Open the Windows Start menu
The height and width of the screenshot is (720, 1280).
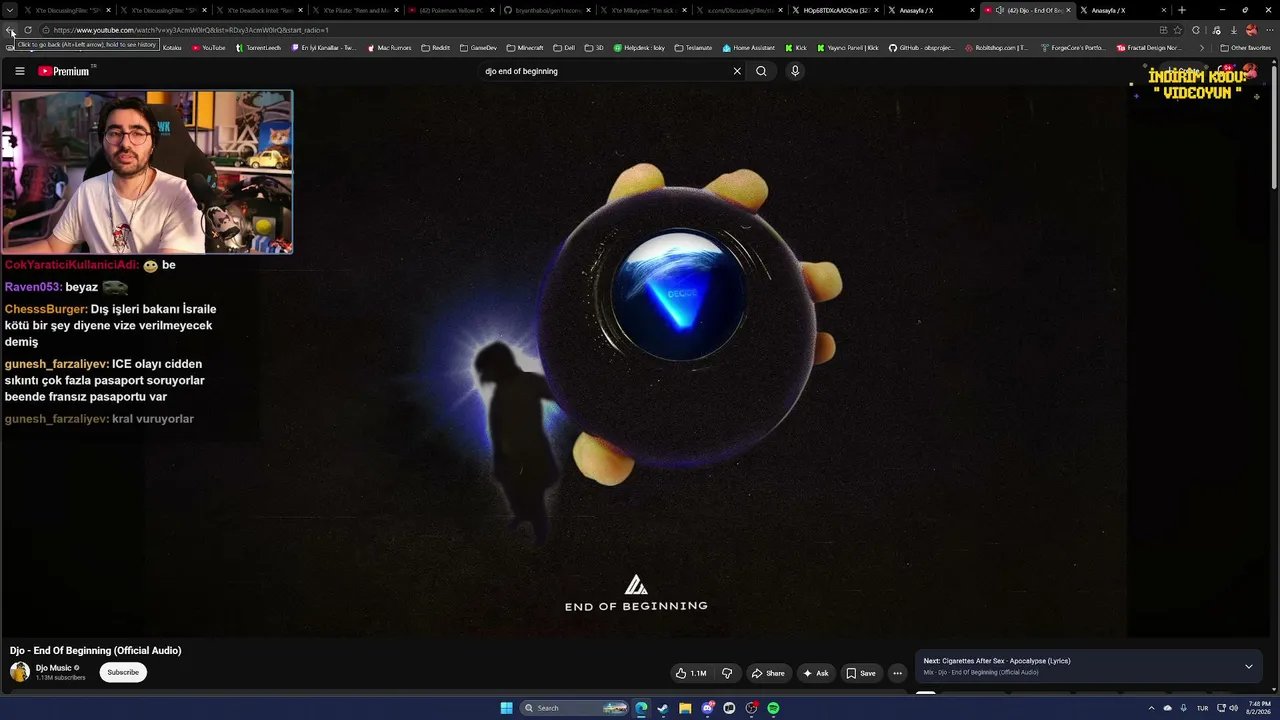tap(506, 708)
